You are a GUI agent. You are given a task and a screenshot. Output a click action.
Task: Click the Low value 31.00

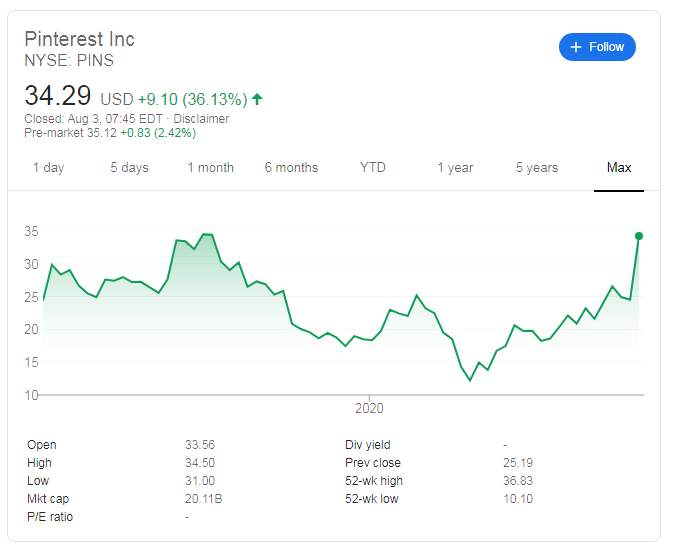tap(200, 481)
